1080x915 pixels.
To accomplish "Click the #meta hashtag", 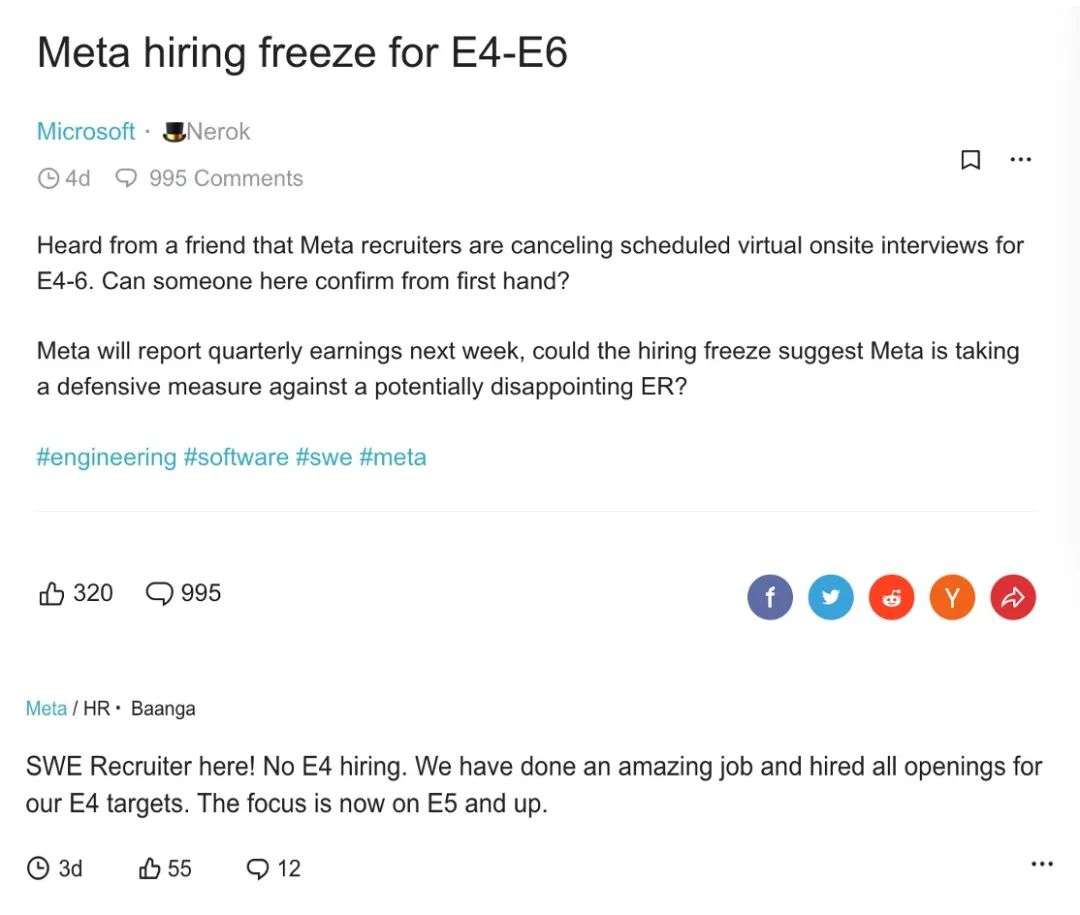I will coord(393,457).
